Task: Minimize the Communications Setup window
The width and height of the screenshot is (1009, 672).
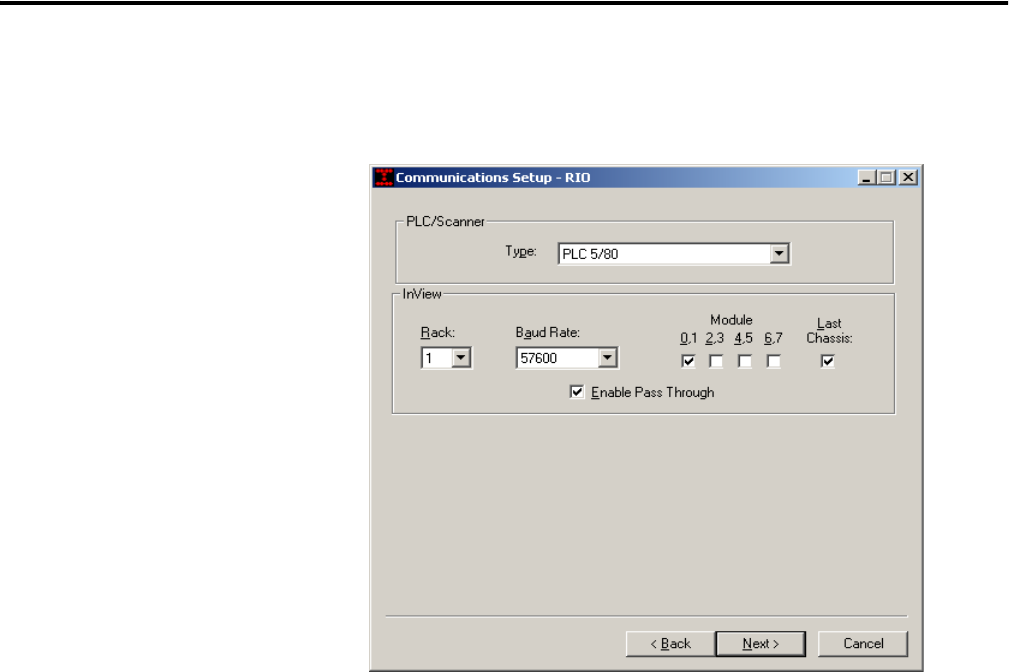Action: (866, 177)
